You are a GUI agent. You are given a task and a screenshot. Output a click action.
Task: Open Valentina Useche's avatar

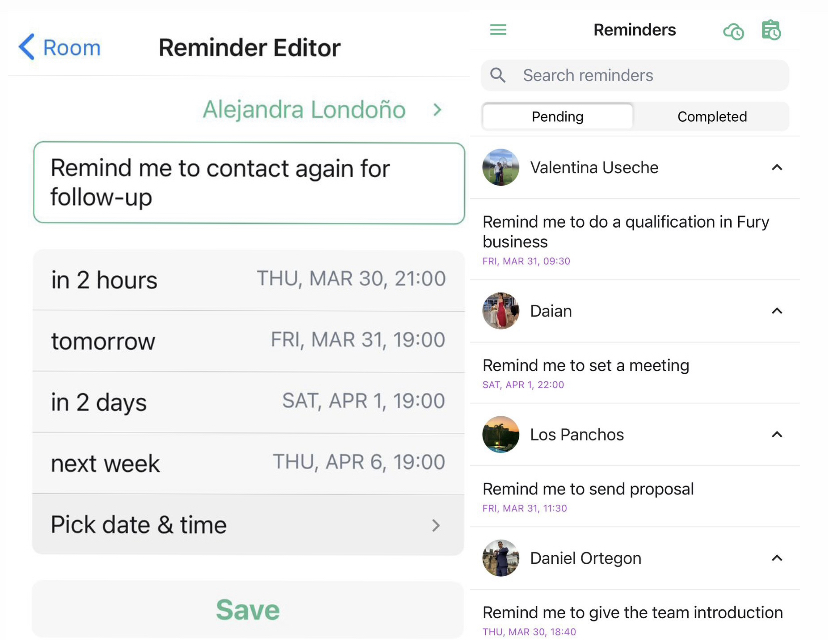500,167
